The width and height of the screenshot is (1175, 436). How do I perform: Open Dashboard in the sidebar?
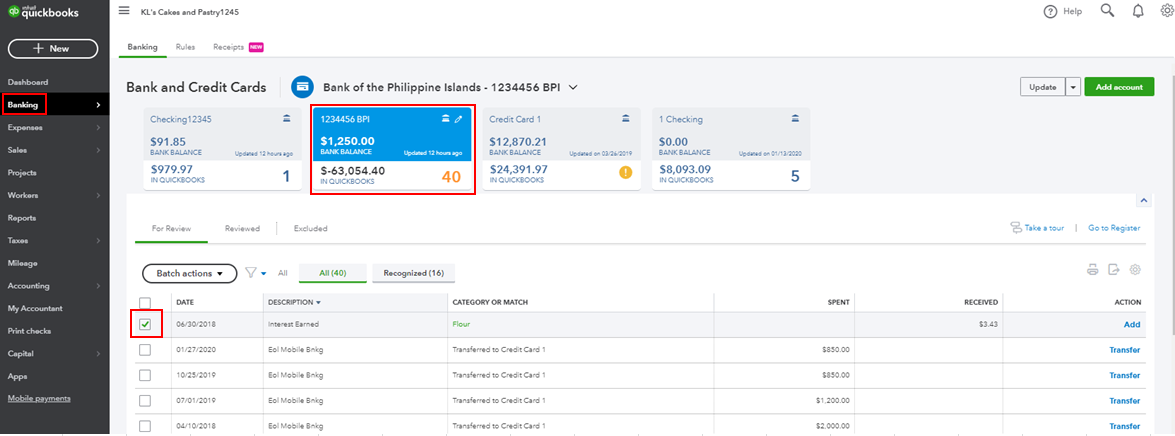(28, 82)
